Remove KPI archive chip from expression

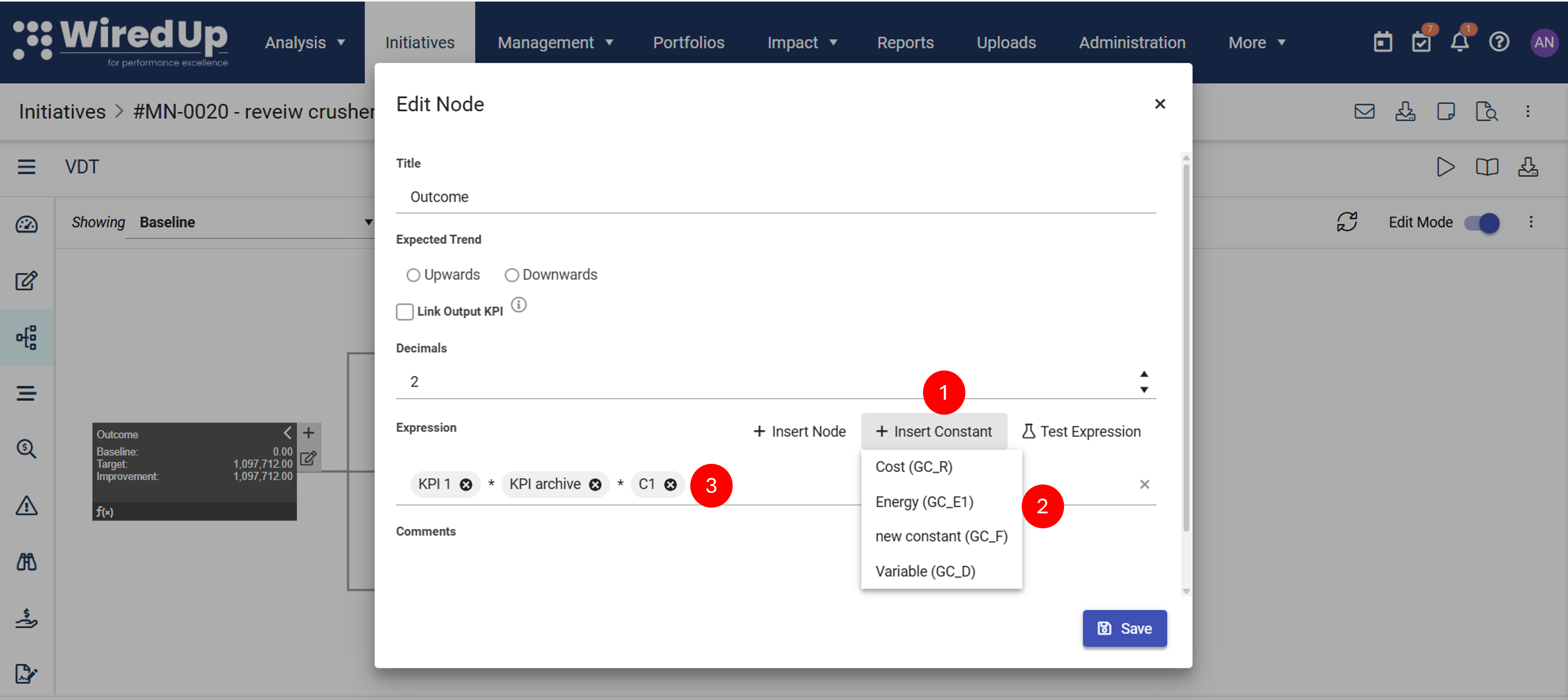[595, 484]
